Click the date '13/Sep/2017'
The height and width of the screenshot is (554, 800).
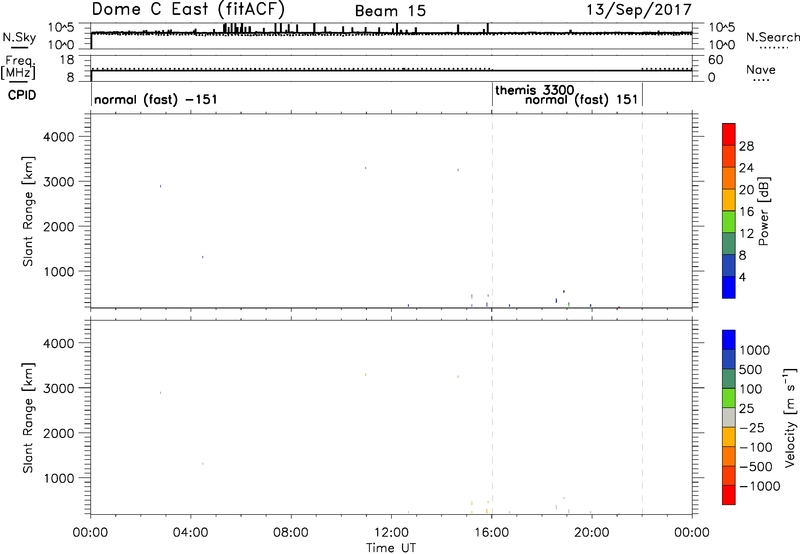[639, 9]
